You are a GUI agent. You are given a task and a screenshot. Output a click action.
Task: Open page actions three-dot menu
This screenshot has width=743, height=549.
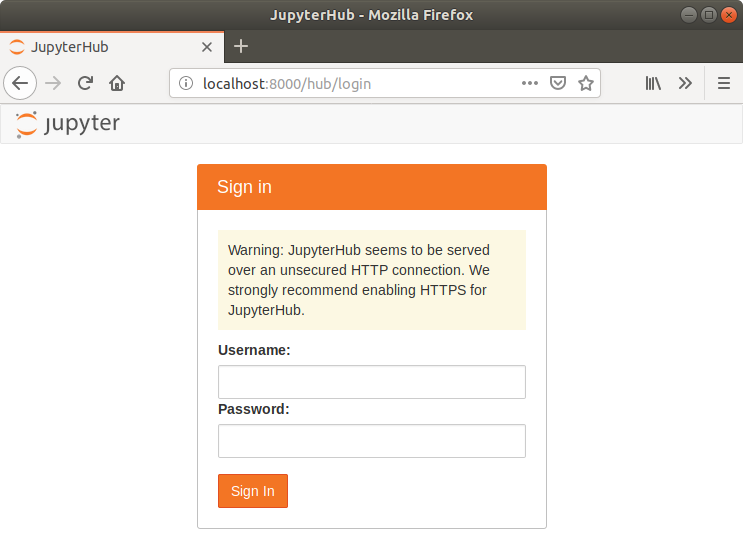529,83
